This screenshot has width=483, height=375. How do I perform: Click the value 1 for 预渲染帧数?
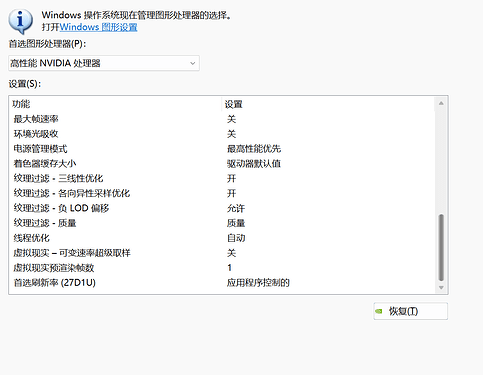pyautogui.click(x=229, y=268)
